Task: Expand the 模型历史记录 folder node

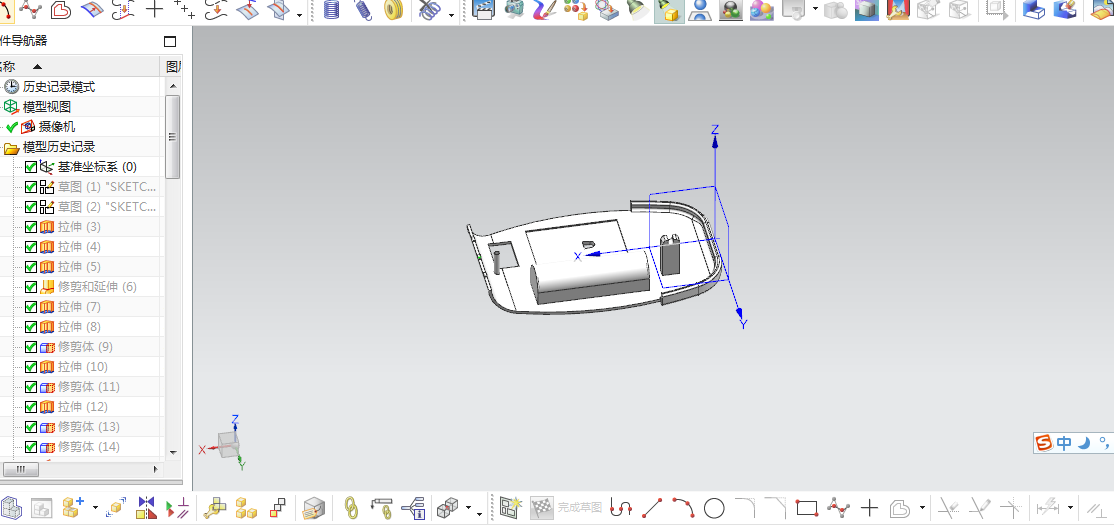Action: (11, 148)
